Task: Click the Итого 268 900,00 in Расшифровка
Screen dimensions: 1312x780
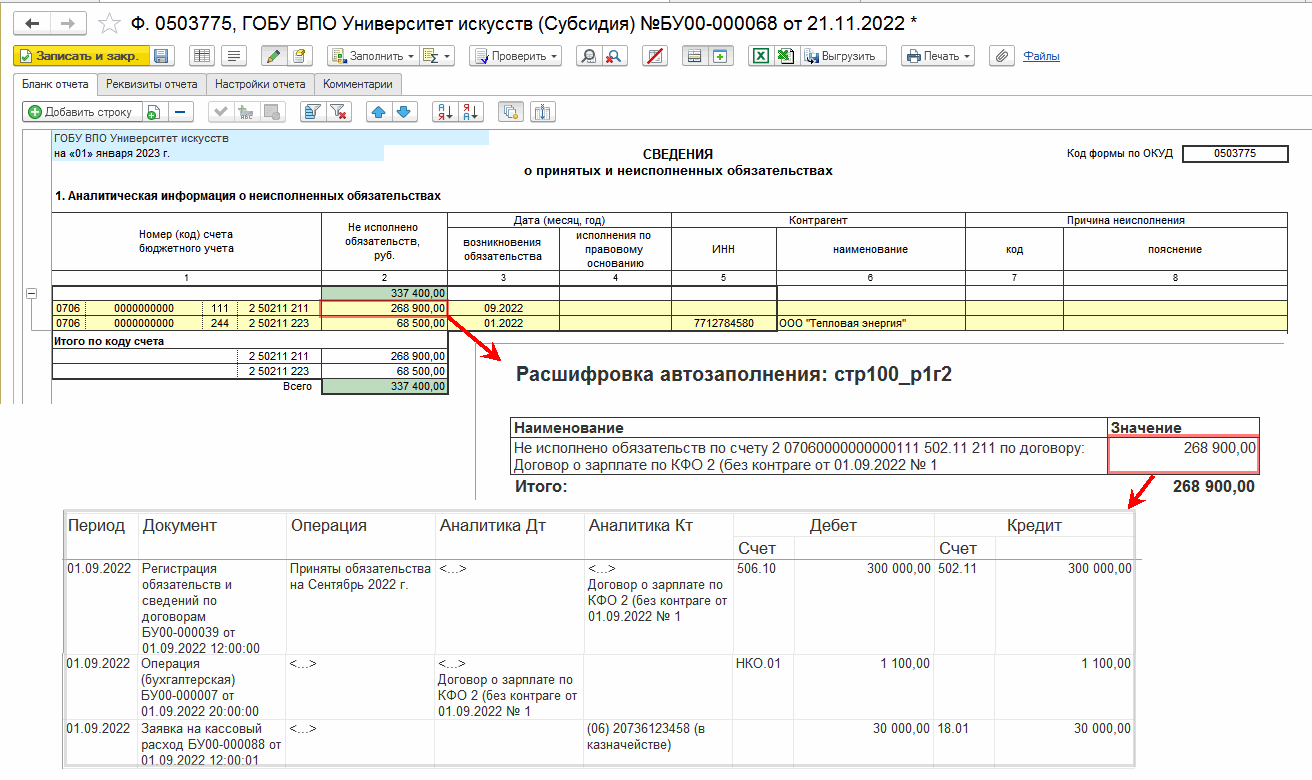Action: [x=1214, y=486]
